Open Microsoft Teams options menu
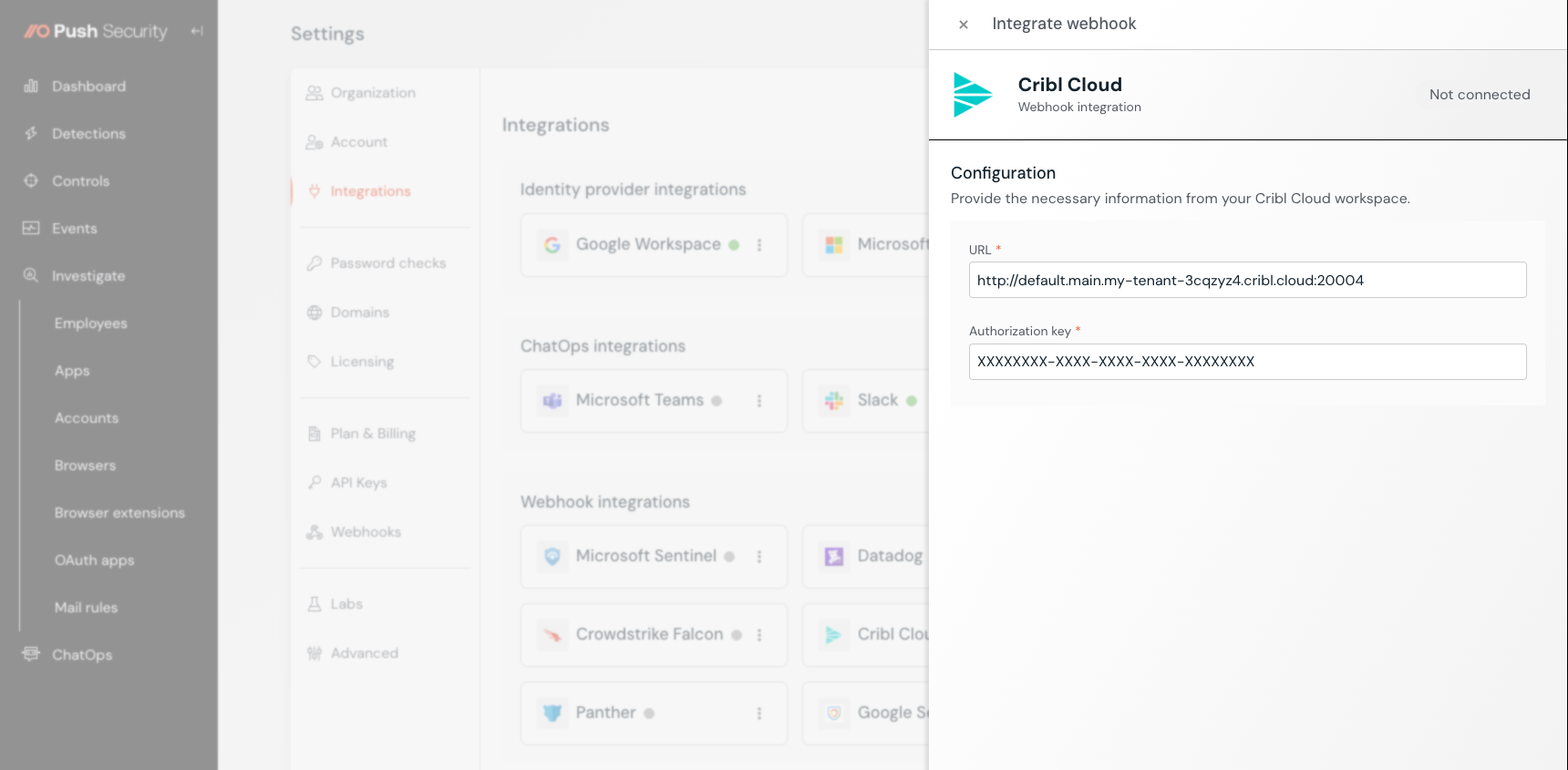The height and width of the screenshot is (770, 1568). 759,401
